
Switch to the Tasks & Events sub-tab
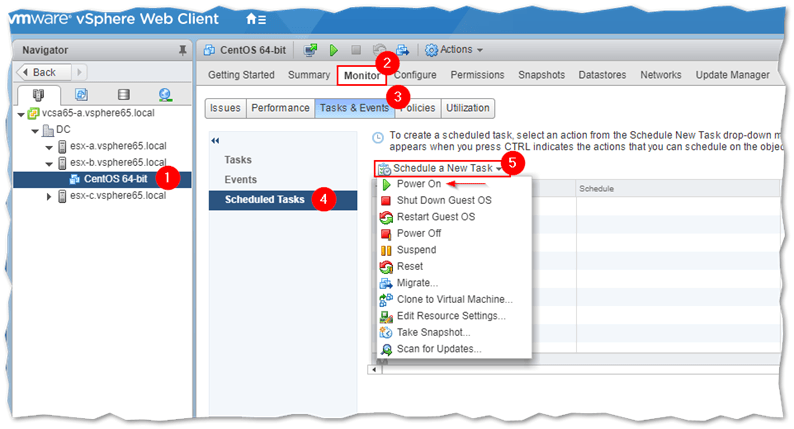[354, 108]
